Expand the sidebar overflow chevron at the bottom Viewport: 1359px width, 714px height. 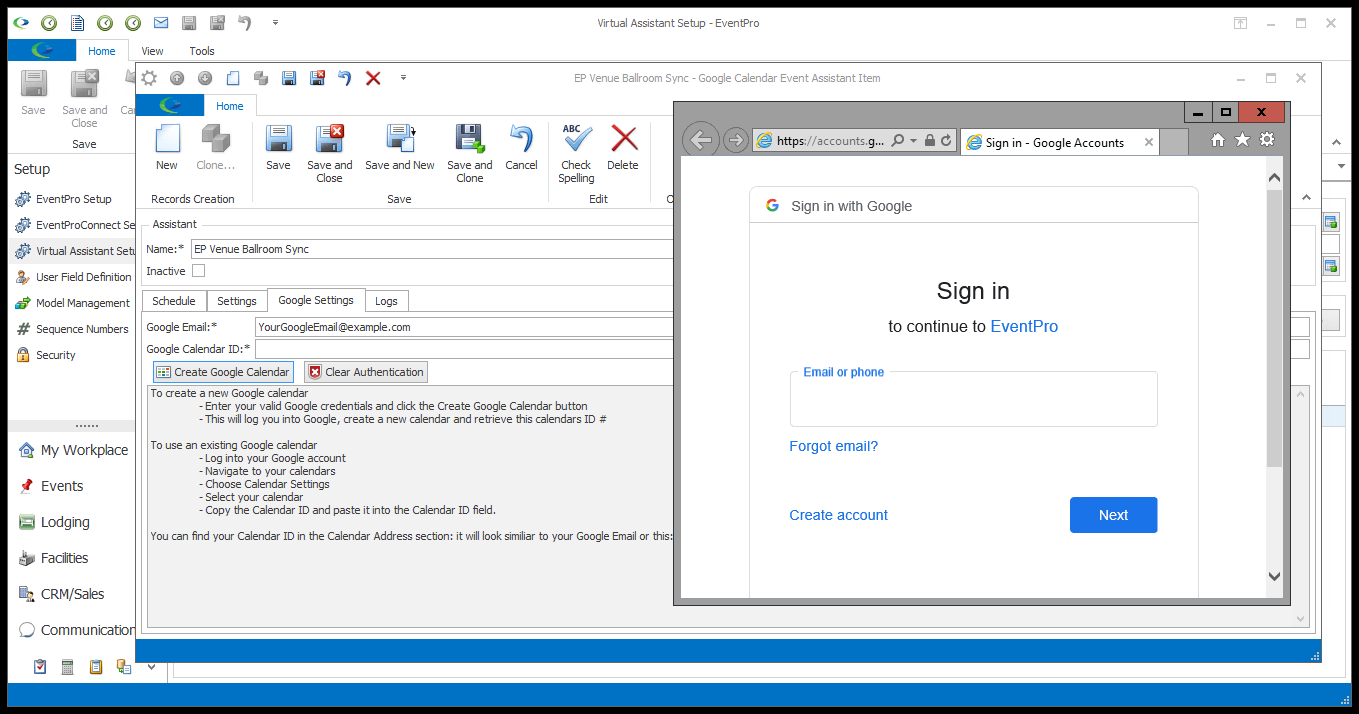coord(151,667)
